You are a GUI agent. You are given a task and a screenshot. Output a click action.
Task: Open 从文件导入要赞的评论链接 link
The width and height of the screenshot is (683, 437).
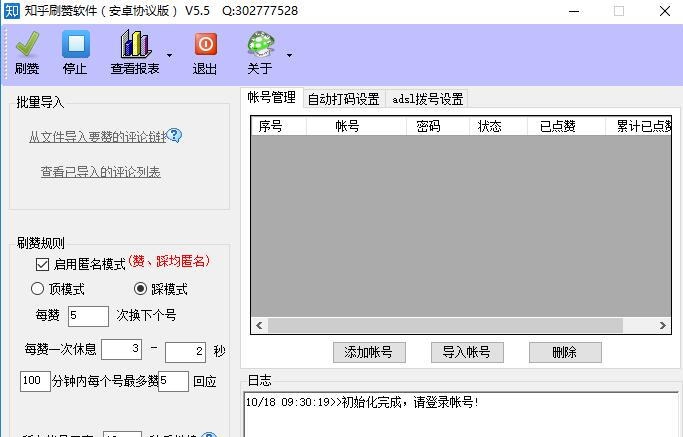(x=98, y=137)
